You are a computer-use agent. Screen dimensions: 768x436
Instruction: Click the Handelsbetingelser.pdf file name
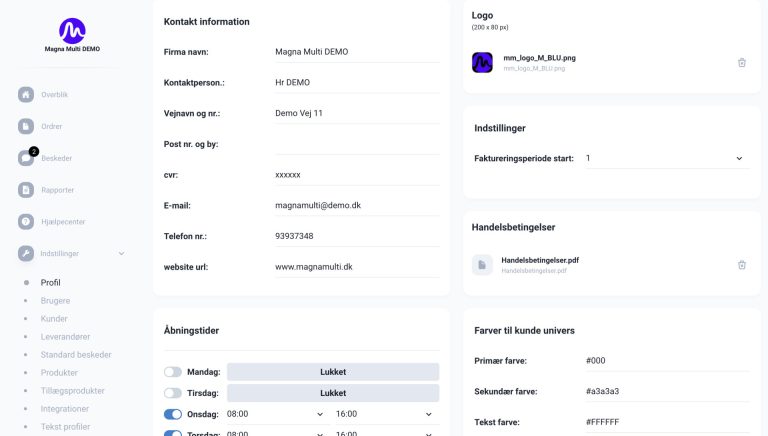click(x=540, y=260)
